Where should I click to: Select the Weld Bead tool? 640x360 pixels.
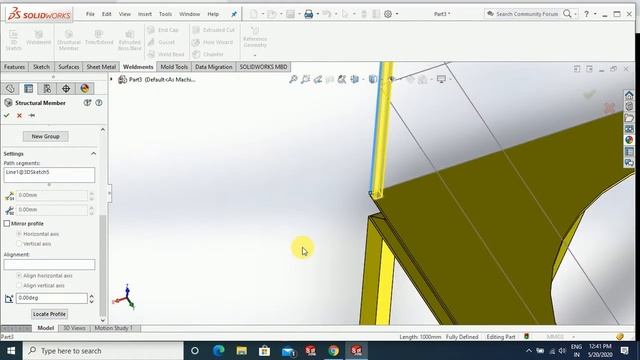click(x=166, y=54)
